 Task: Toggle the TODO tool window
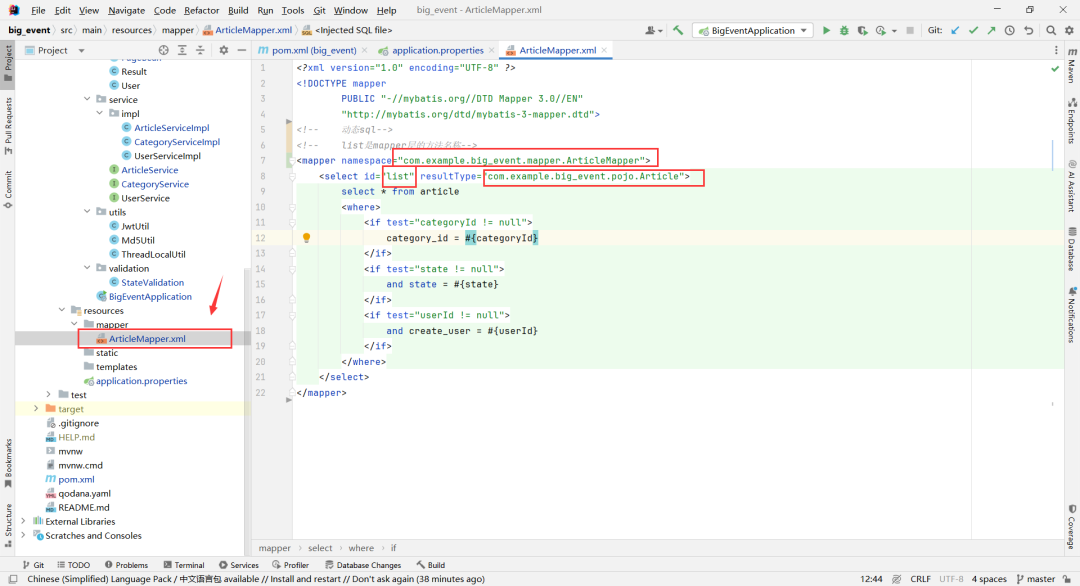point(74,564)
